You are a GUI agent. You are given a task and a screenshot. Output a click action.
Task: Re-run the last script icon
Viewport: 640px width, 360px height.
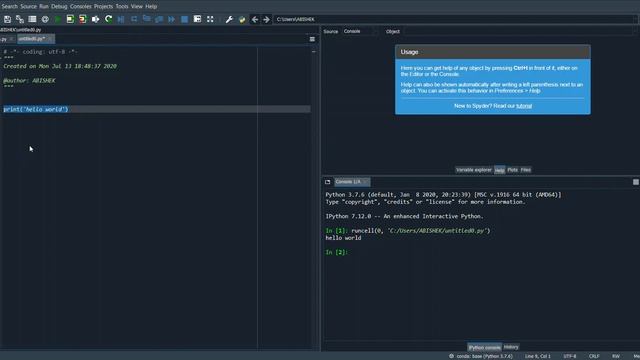coord(108,19)
